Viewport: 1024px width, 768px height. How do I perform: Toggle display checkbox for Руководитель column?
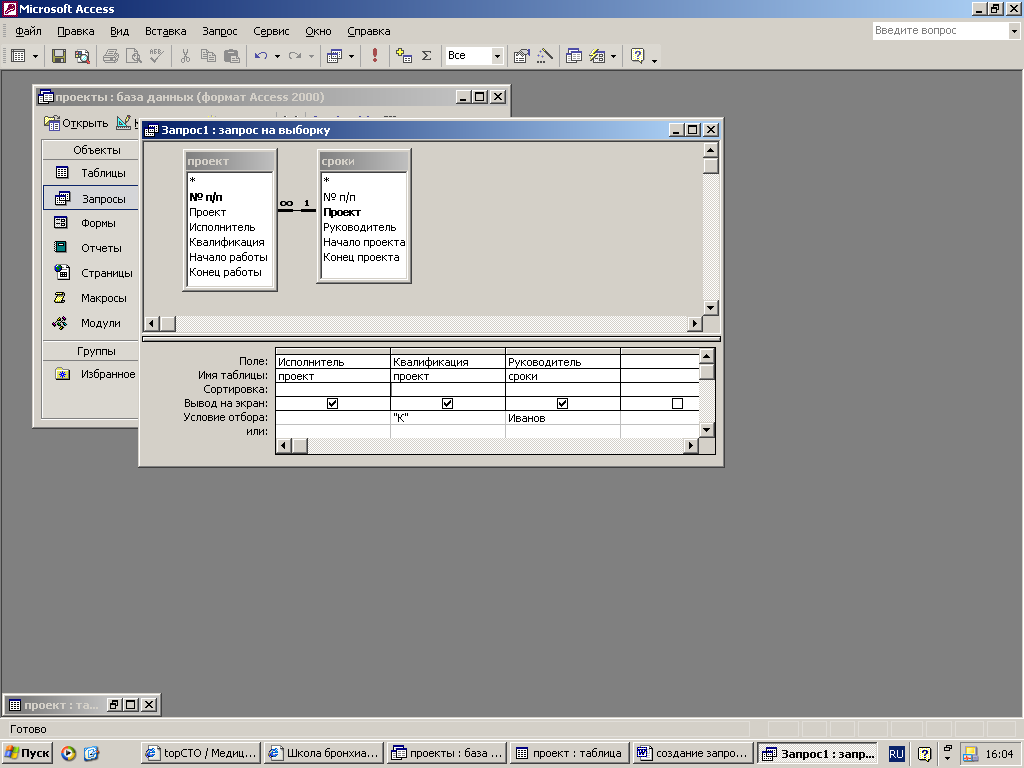point(562,404)
